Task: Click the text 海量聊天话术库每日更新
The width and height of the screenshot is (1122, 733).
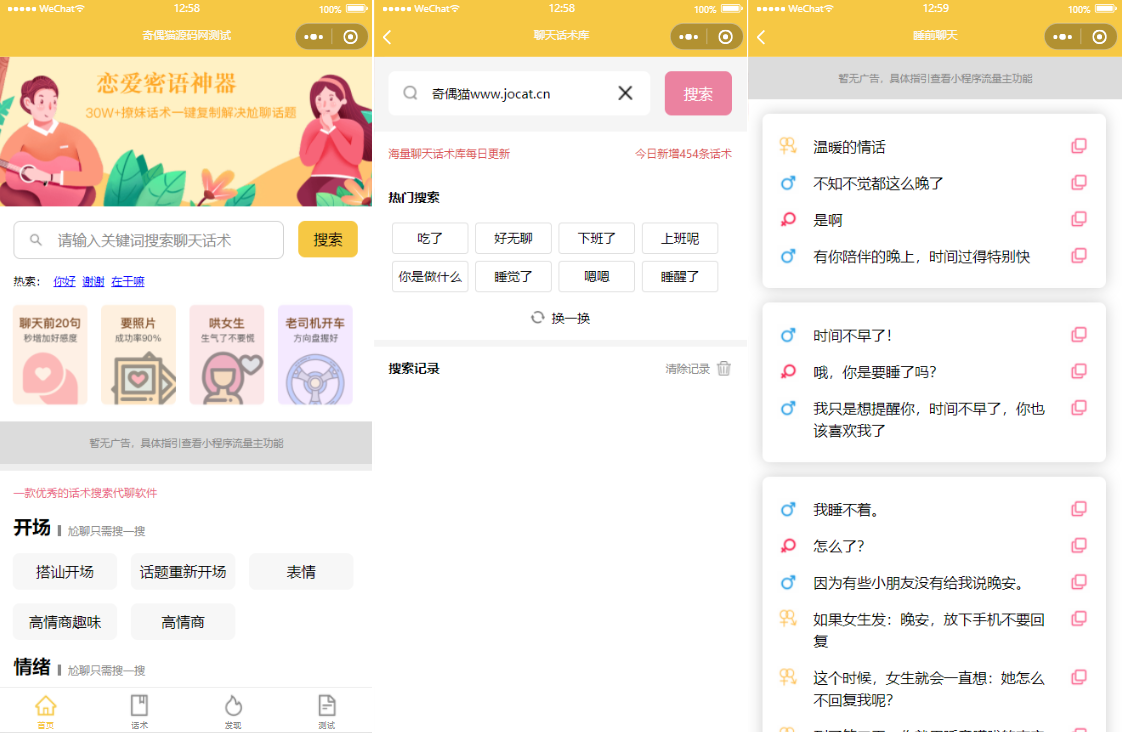Action: tap(449, 154)
